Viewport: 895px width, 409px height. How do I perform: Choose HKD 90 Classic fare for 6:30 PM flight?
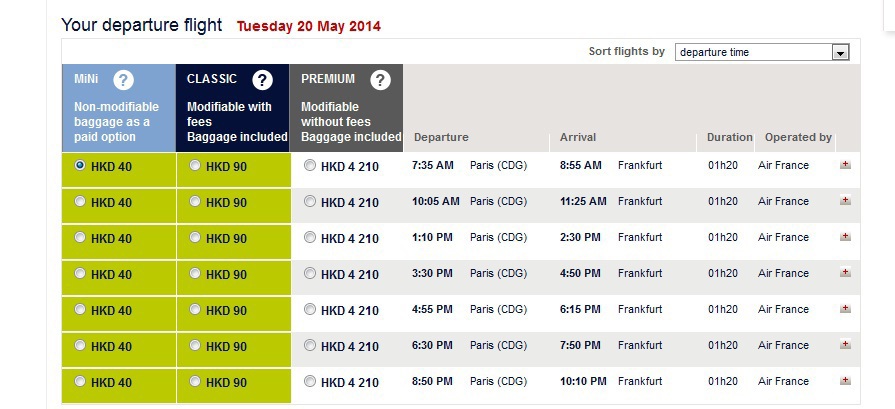click(x=195, y=345)
